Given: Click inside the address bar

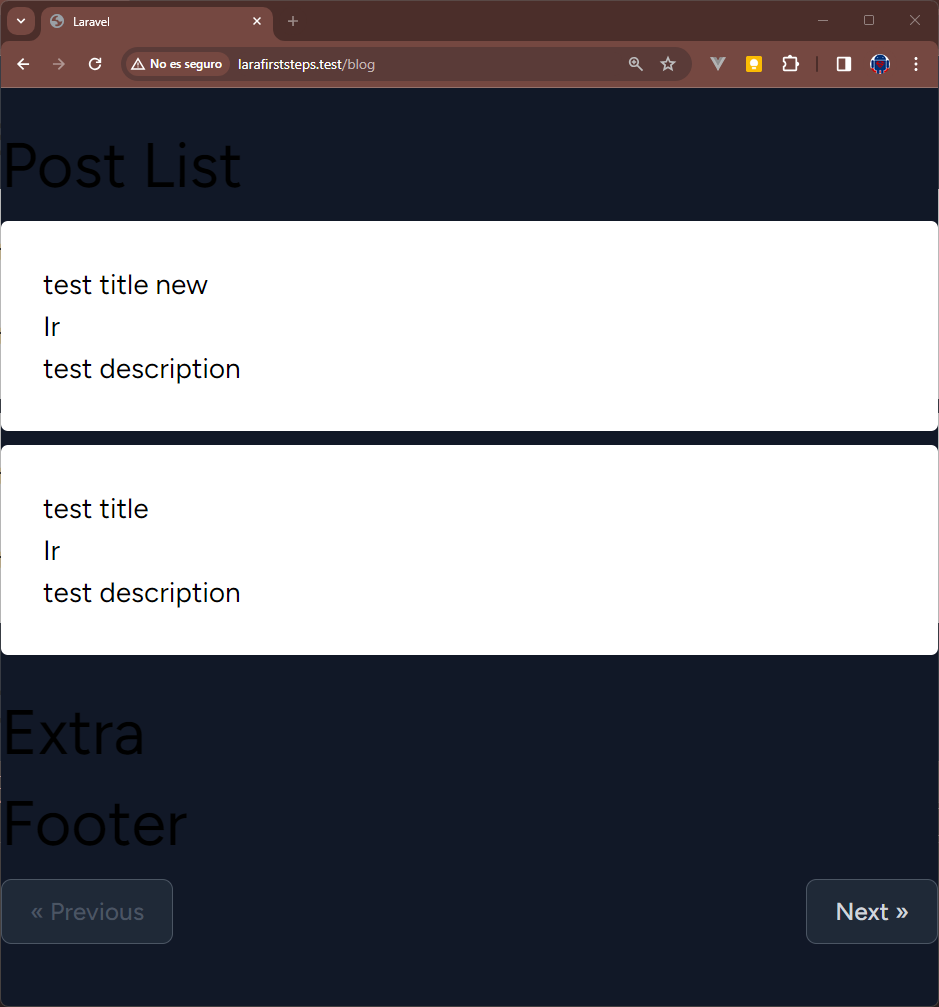Looking at the screenshot, I should [x=420, y=63].
